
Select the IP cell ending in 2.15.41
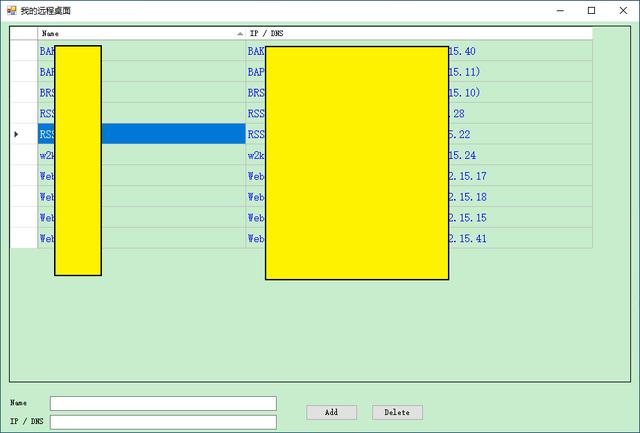click(x=419, y=238)
